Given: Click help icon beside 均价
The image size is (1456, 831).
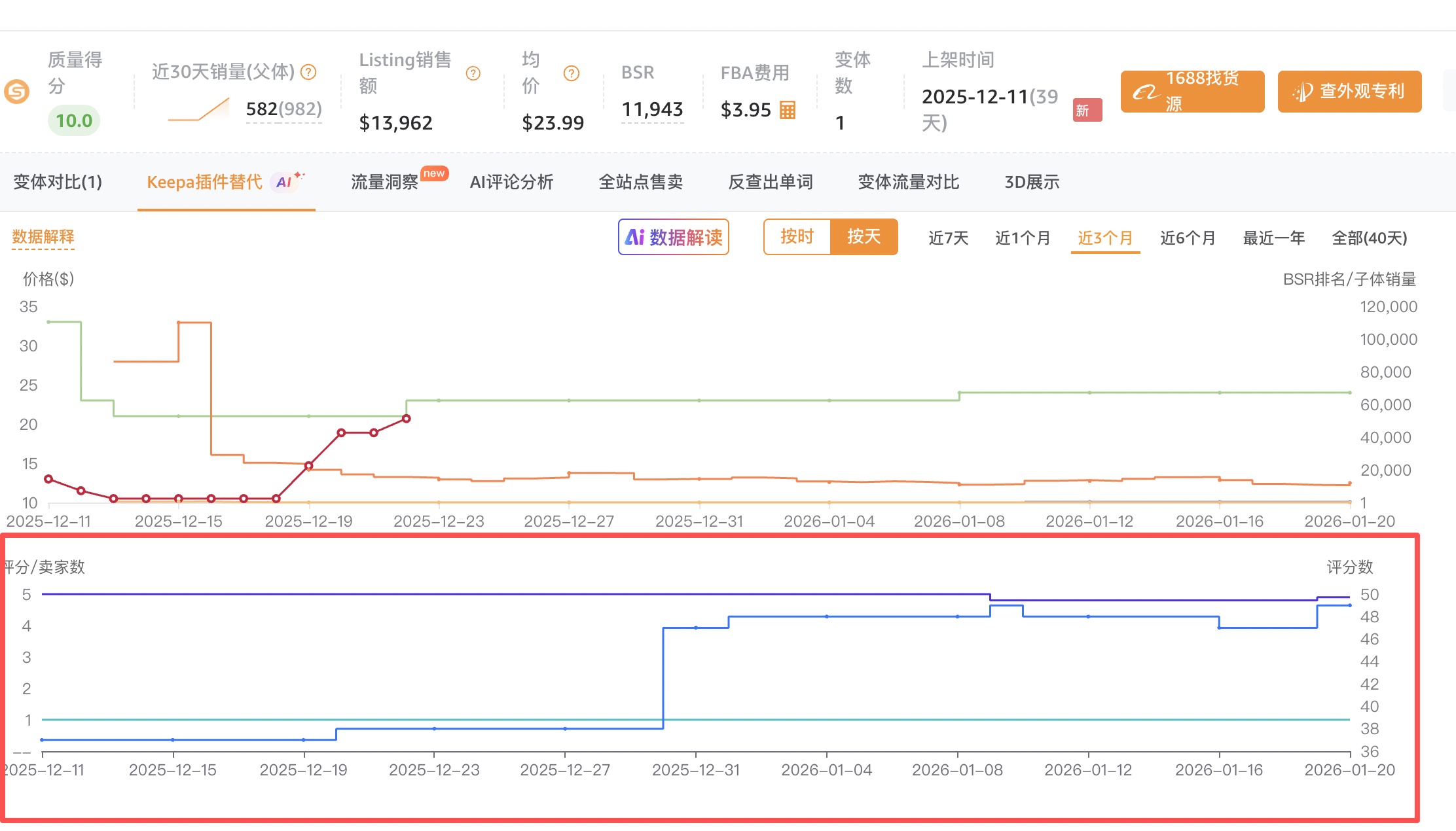Looking at the screenshot, I should click(x=571, y=73).
